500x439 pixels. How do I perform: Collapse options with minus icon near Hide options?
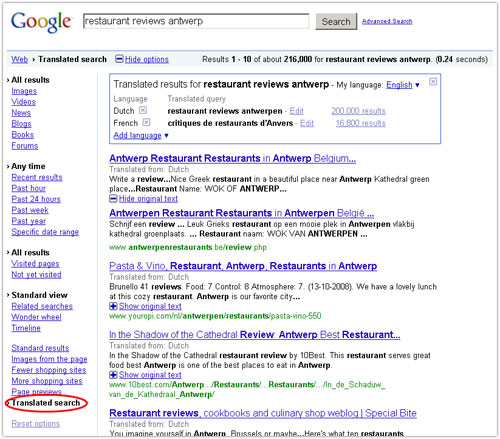point(119,59)
